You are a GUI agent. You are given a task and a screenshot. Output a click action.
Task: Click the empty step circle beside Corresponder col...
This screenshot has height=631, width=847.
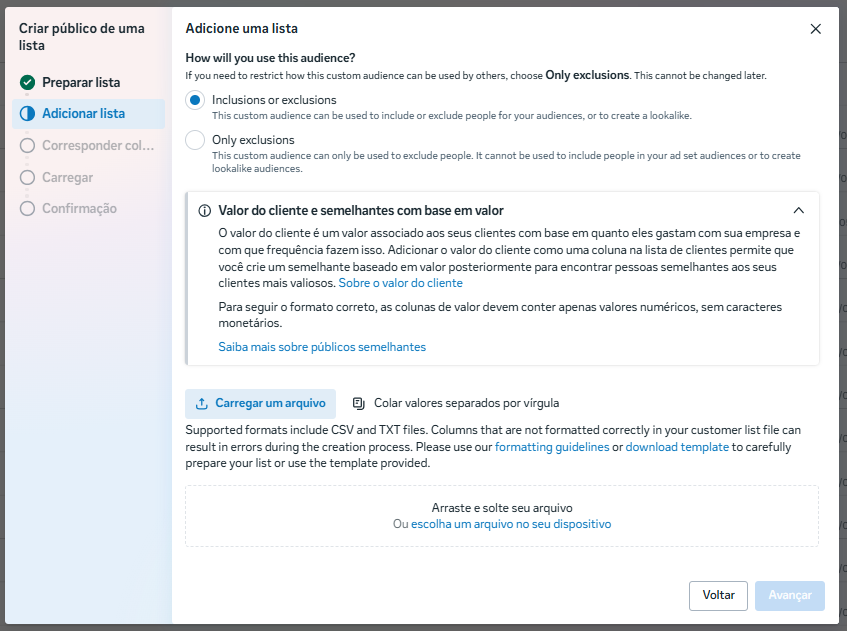27,146
